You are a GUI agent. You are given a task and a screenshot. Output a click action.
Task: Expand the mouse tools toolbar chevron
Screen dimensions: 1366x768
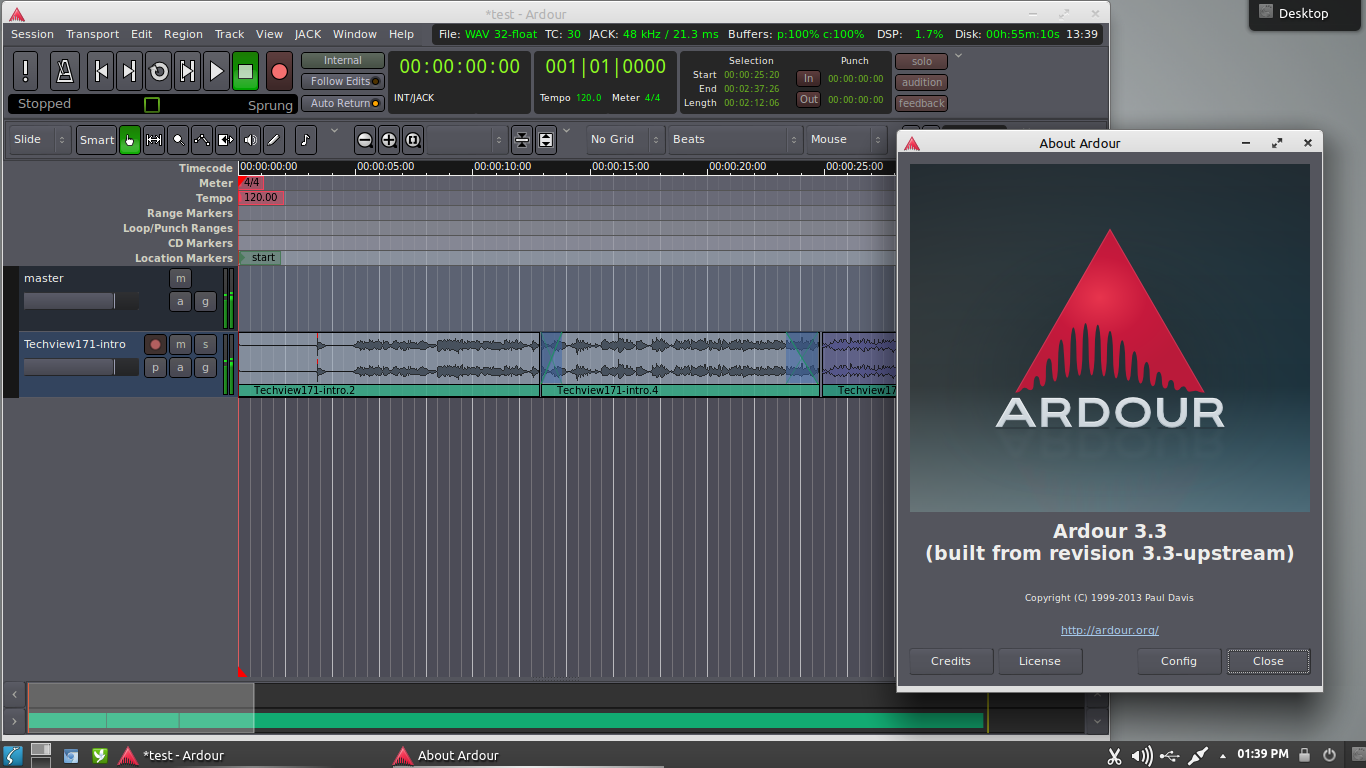click(x=334, y=131)
